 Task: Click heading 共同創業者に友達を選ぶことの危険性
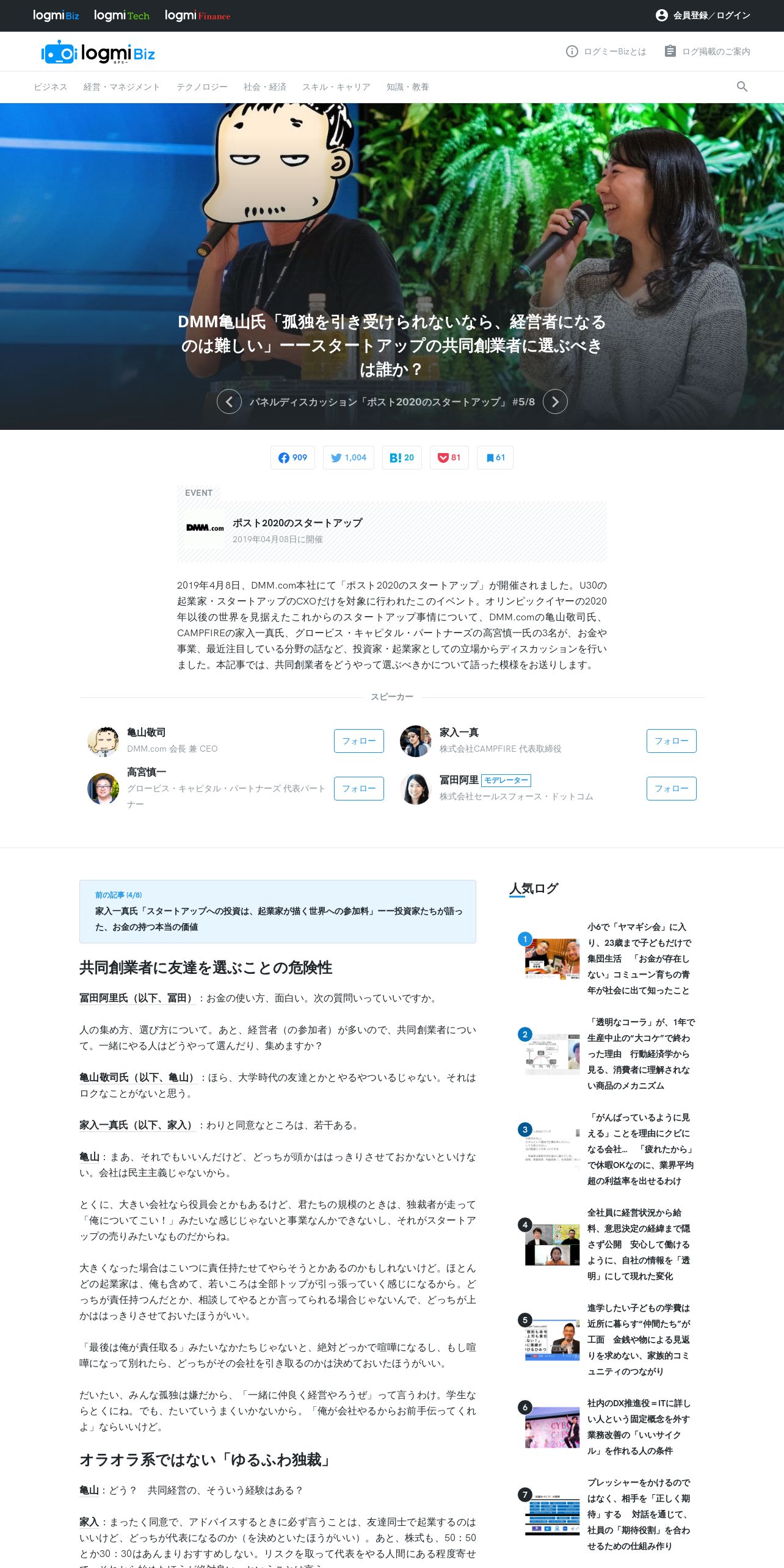(206, 968)
